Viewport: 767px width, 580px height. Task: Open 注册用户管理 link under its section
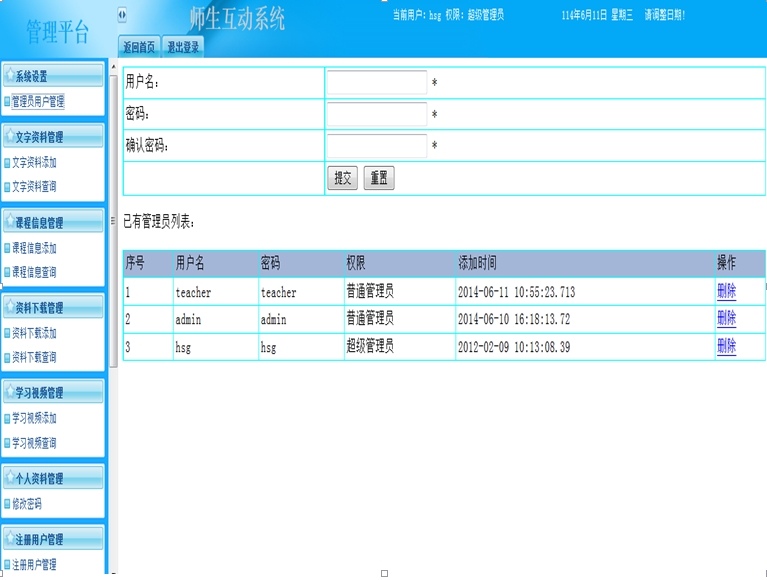coord(34,565)
